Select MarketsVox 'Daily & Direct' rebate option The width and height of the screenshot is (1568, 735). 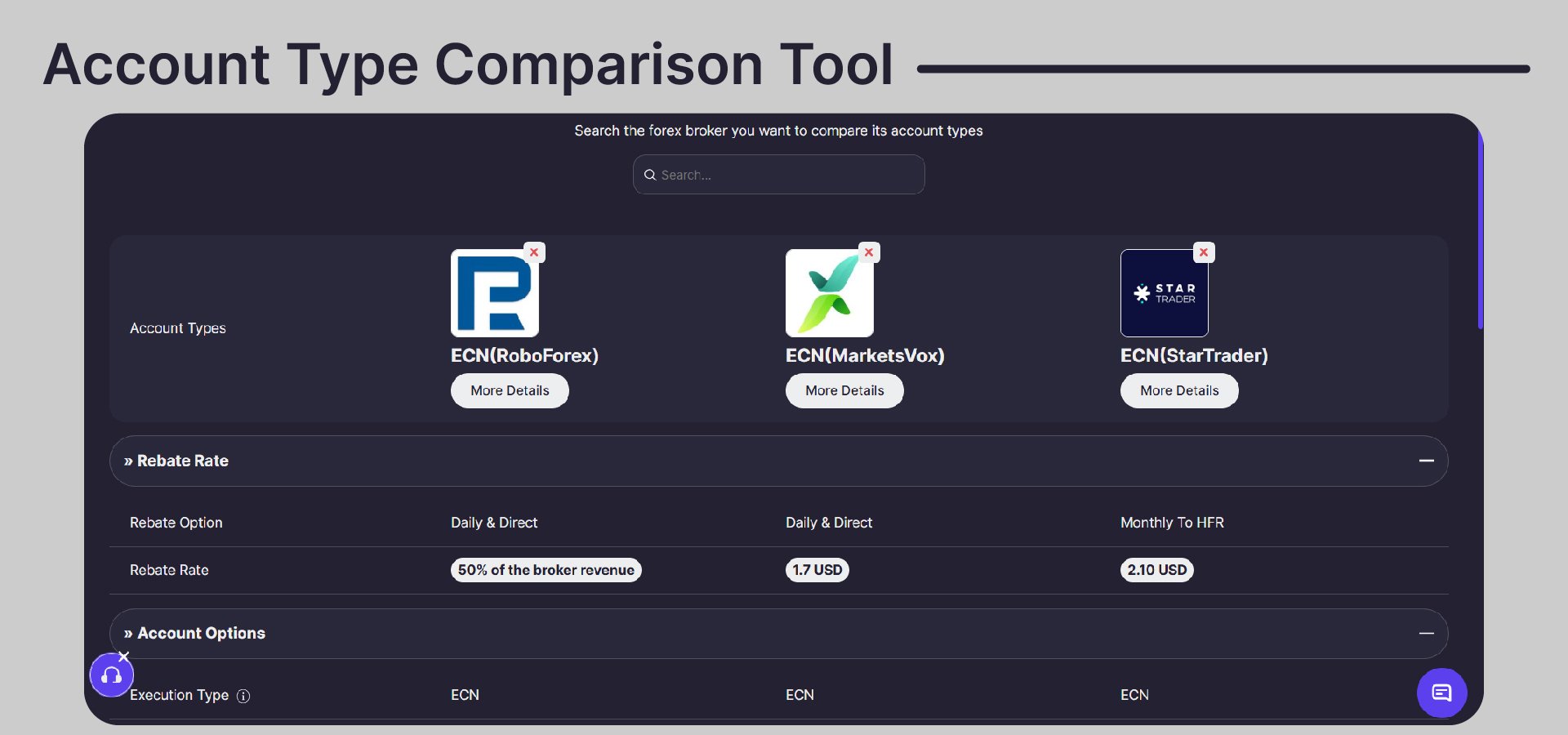(829, 523)
